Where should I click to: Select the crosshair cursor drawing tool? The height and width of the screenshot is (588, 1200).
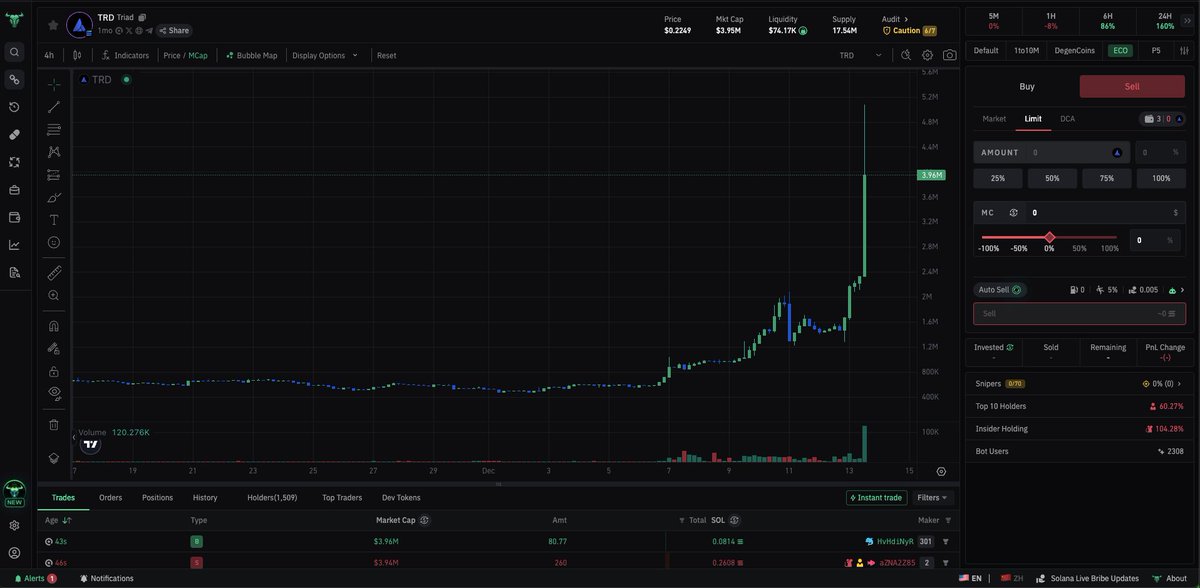point(54,84)
